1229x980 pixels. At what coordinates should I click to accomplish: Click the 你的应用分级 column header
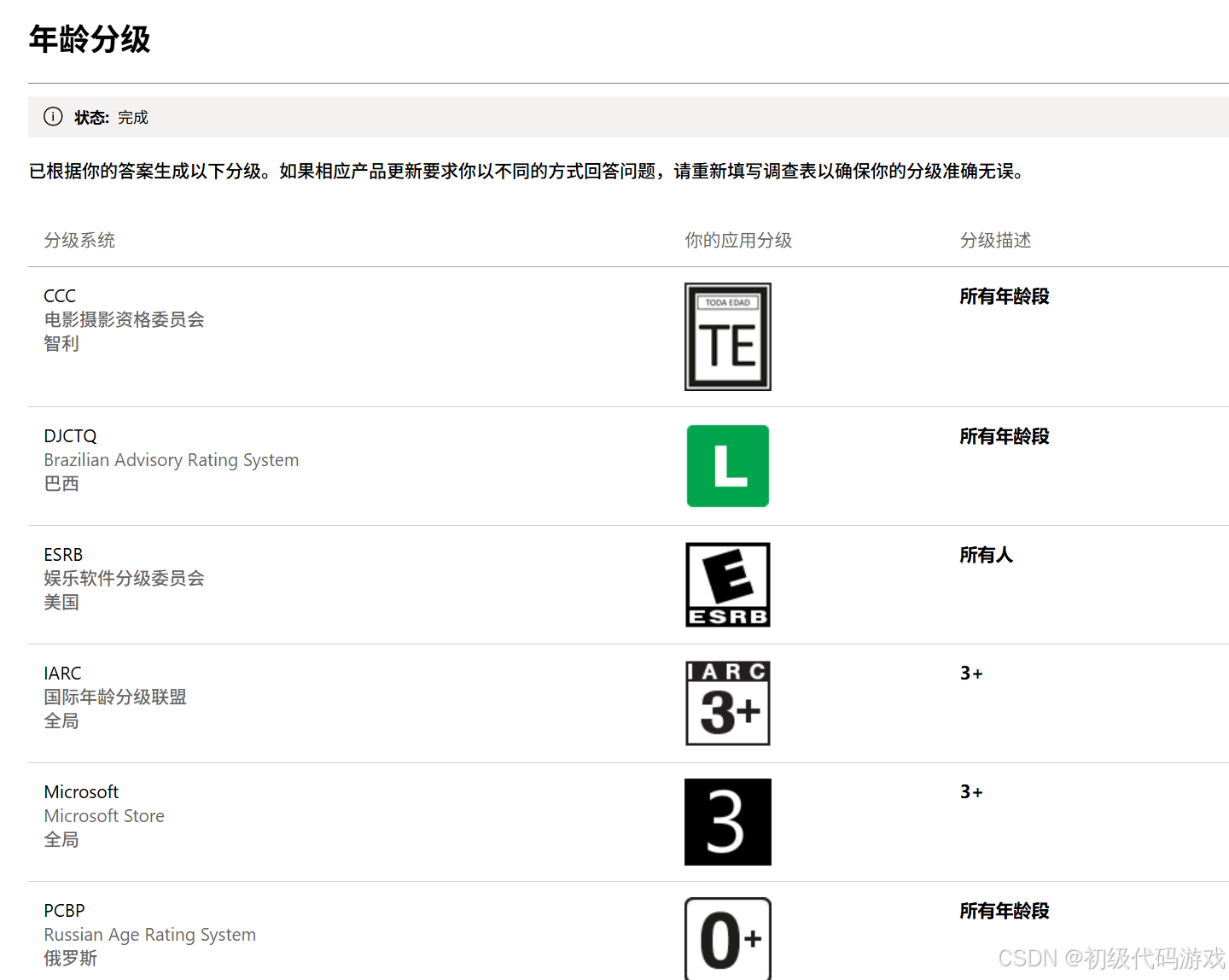(x=738, y=241)
